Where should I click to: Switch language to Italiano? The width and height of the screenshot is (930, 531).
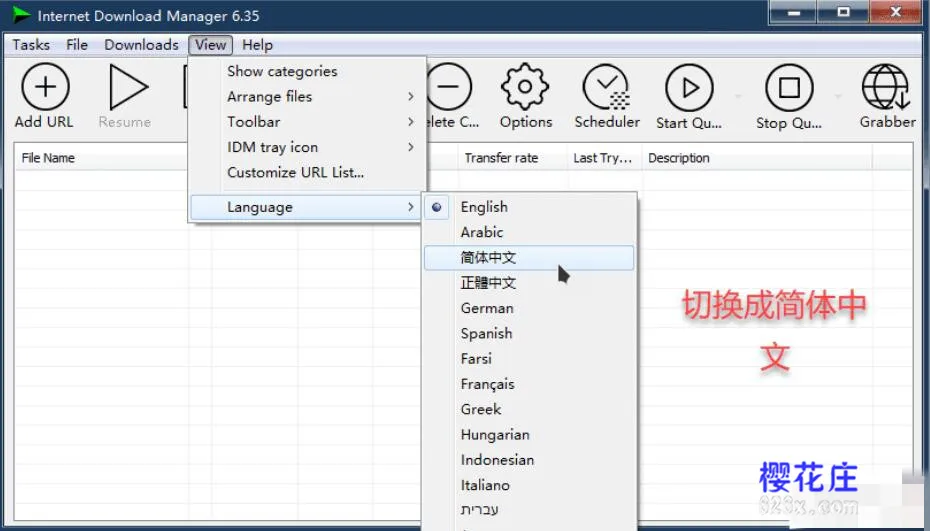529,485
